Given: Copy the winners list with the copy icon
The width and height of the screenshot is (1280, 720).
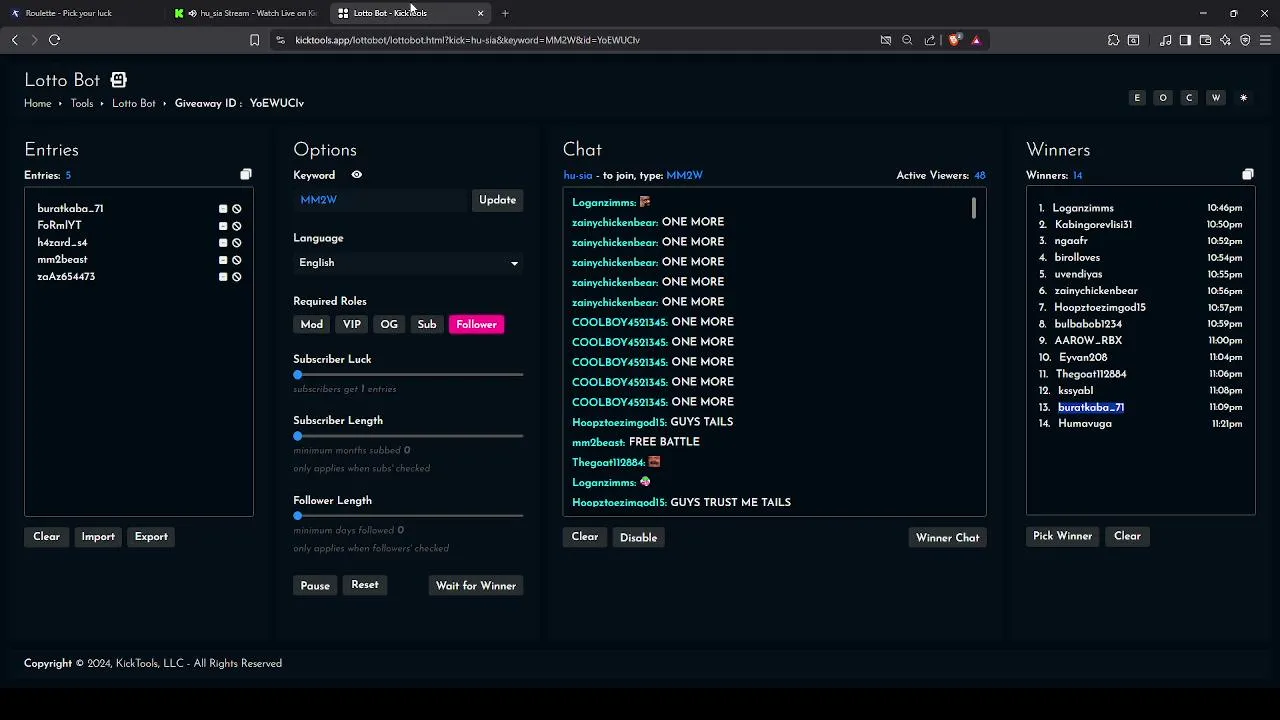Looking at the screenshot, I should coord(1248,175).
